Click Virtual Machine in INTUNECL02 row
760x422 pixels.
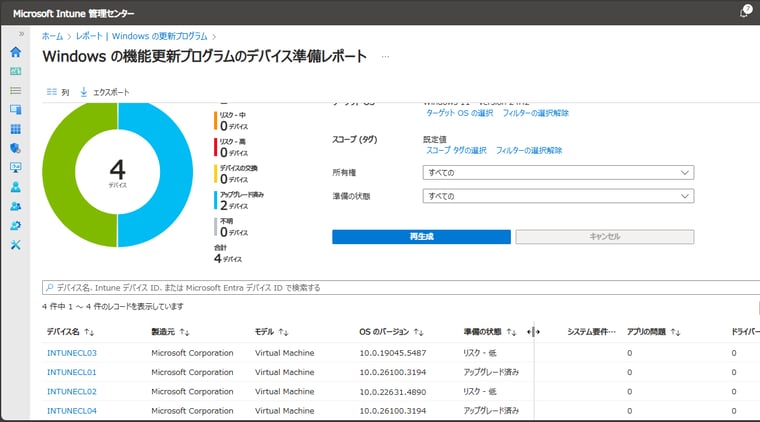[285, 391]
